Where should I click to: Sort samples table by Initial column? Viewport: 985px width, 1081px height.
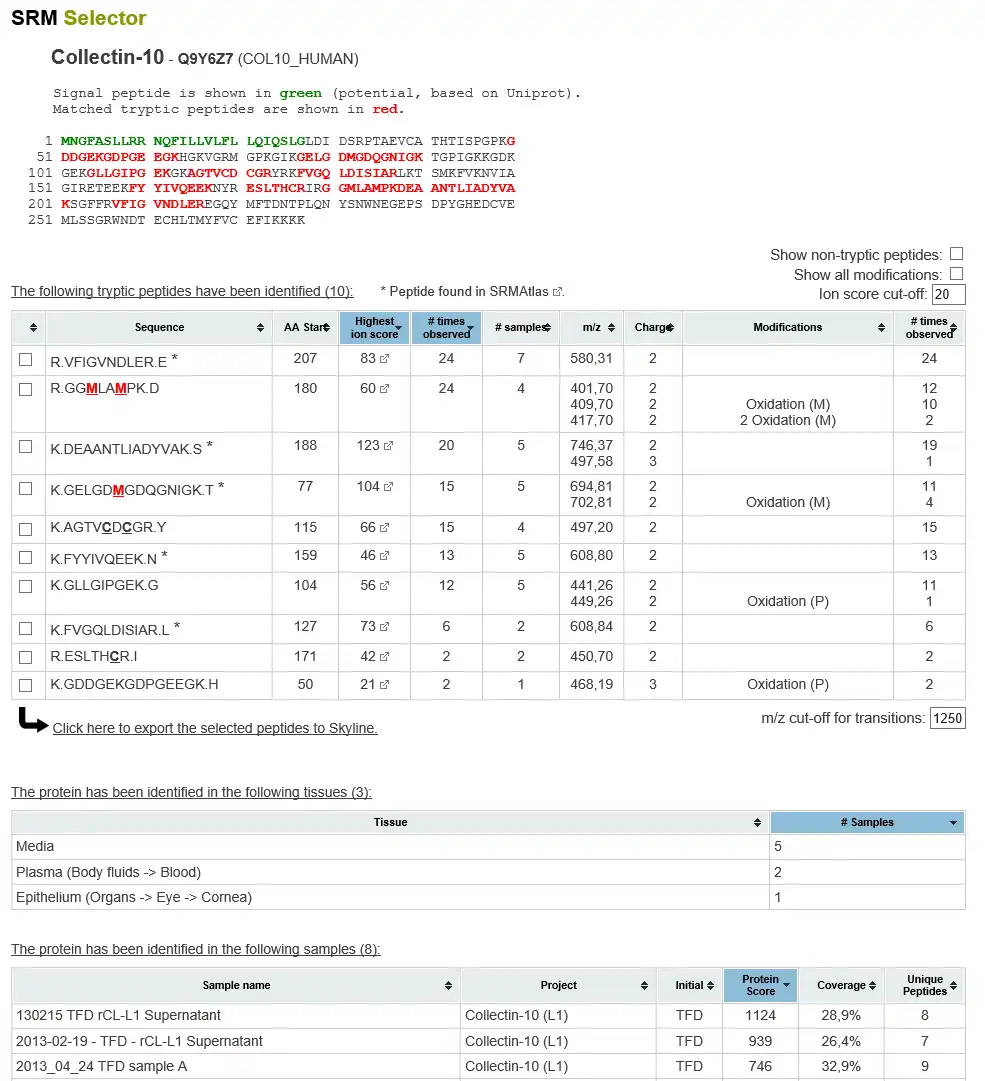tap(689, 986)
